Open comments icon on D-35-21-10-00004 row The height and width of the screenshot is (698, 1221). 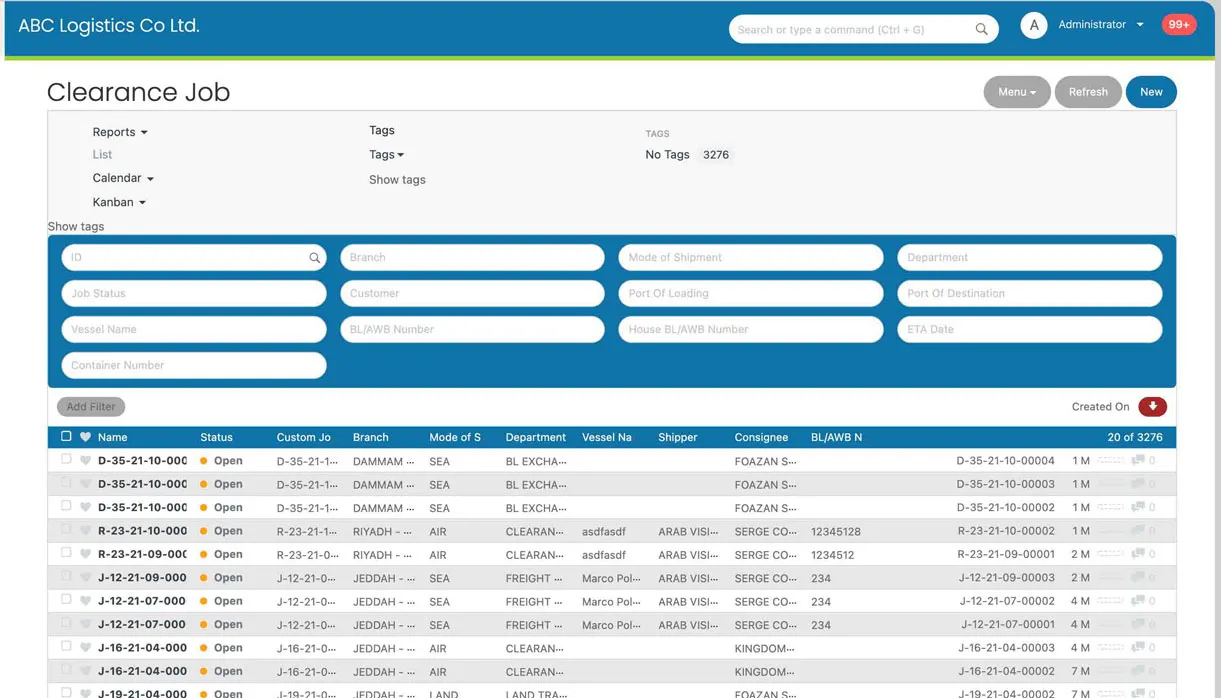coord(1137,461)
